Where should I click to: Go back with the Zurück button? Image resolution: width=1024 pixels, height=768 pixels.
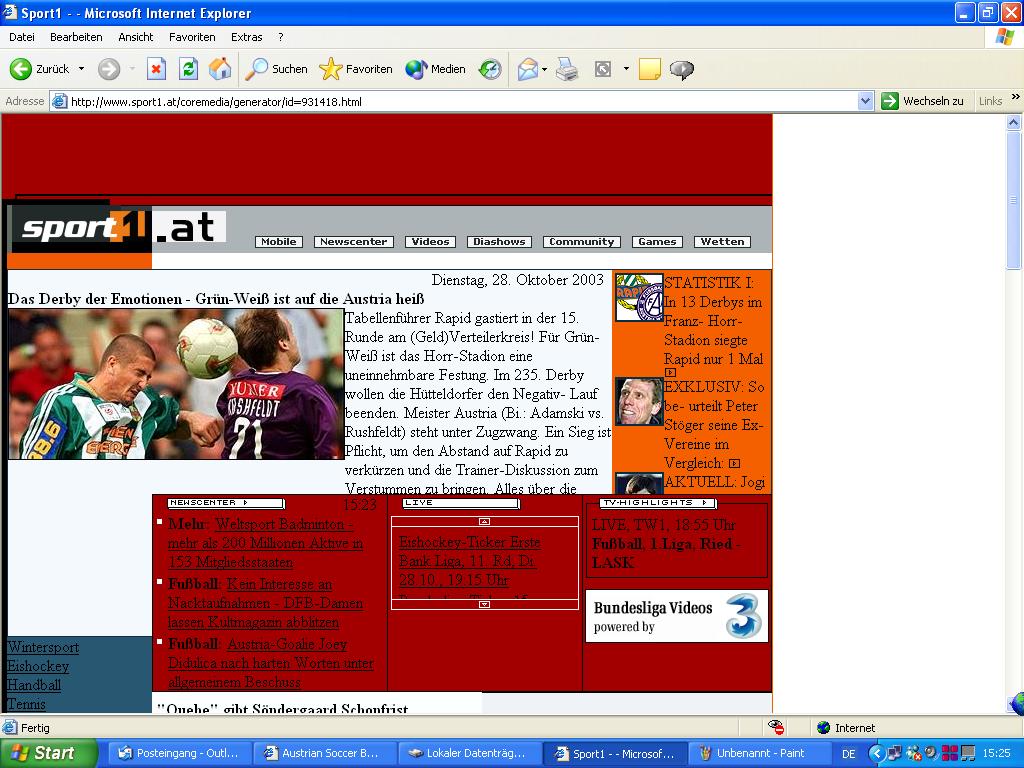[39, 69]
